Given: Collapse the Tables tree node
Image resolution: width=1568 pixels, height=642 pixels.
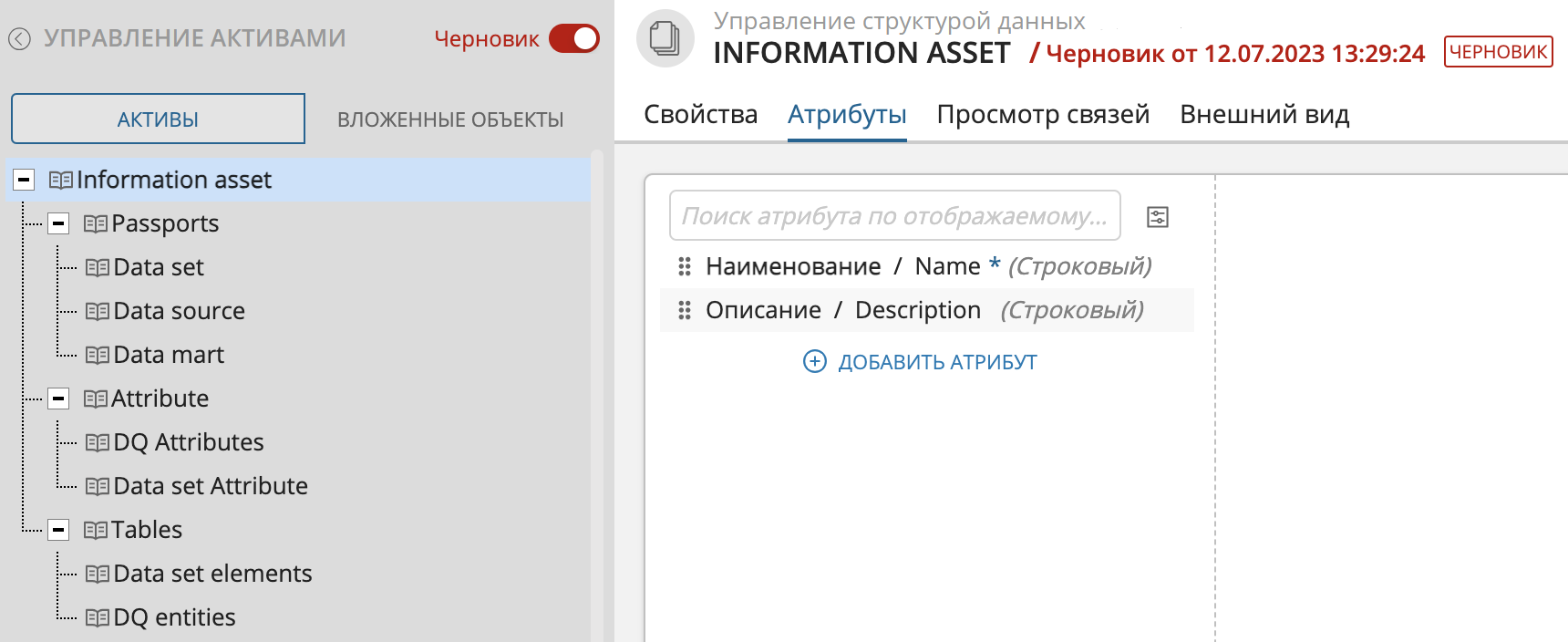Looking at the screenshot, I should click(x=58, y=530).
